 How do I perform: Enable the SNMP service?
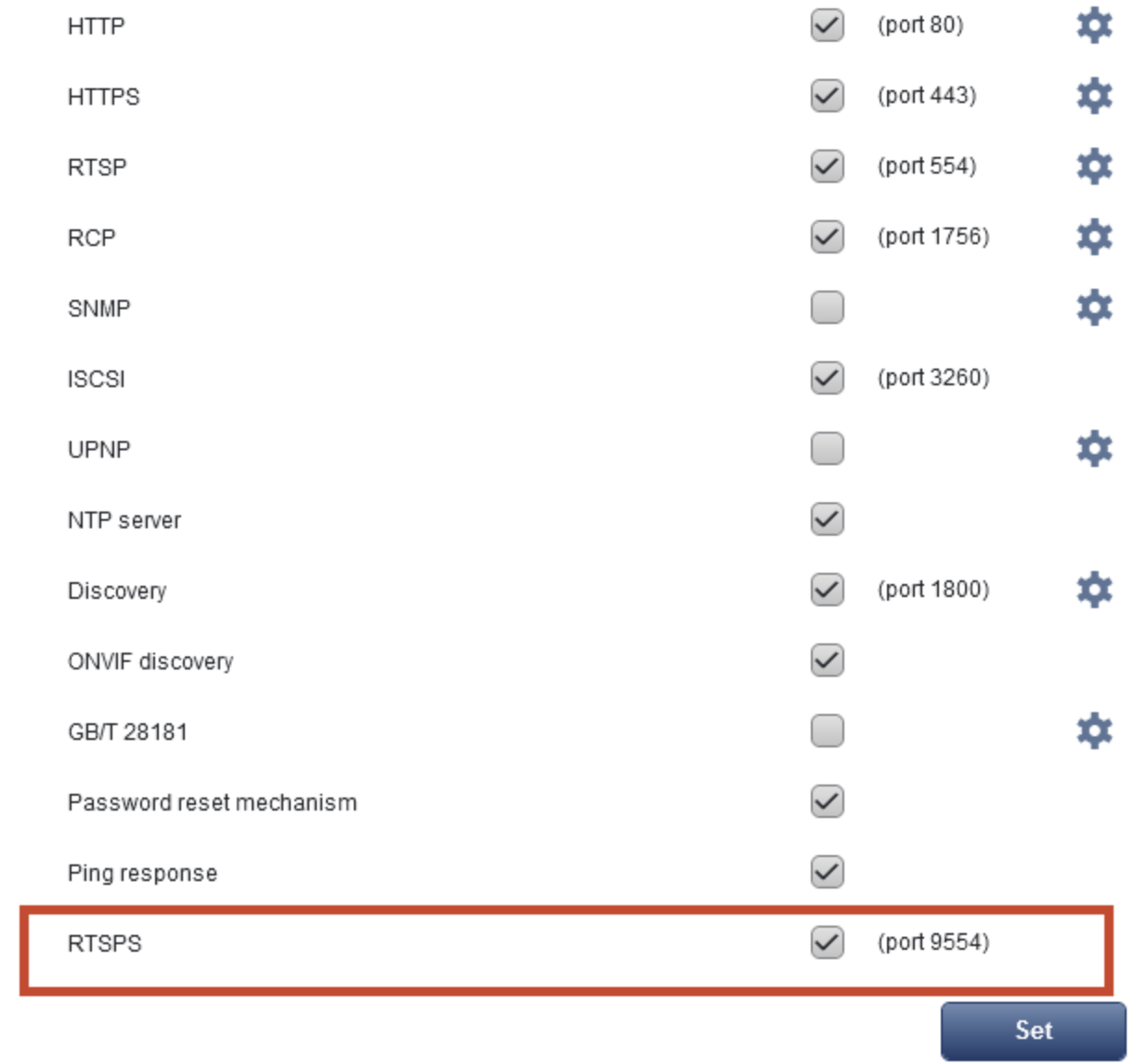(x=825, y=306)
